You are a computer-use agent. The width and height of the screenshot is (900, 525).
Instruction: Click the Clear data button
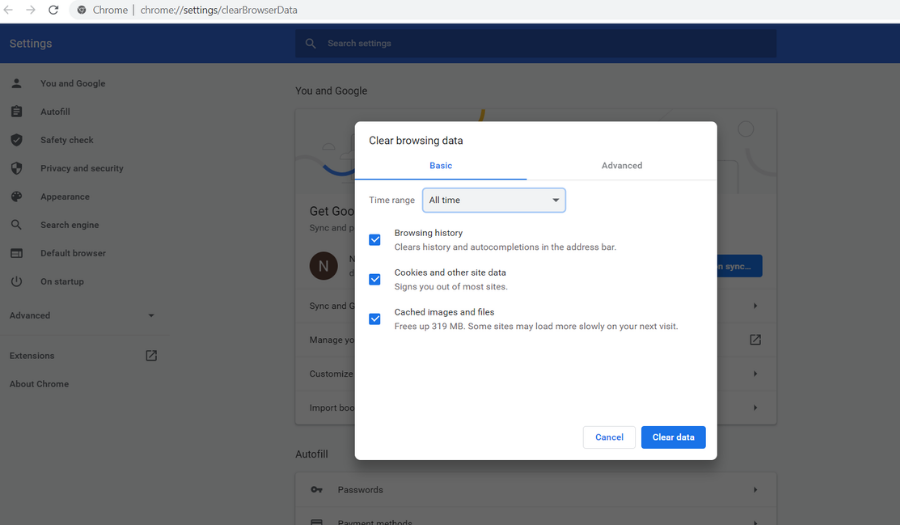coord(673,437)
